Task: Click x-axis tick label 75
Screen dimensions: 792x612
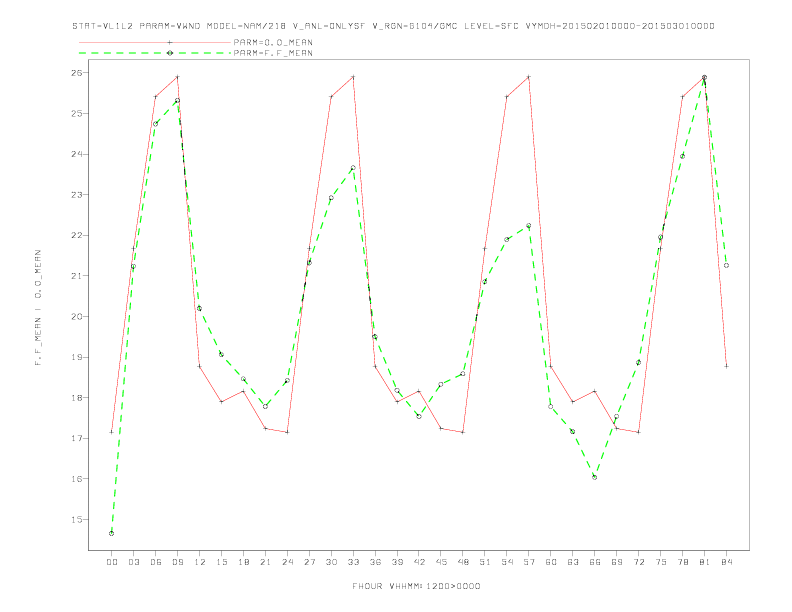Action: (661, 562)
